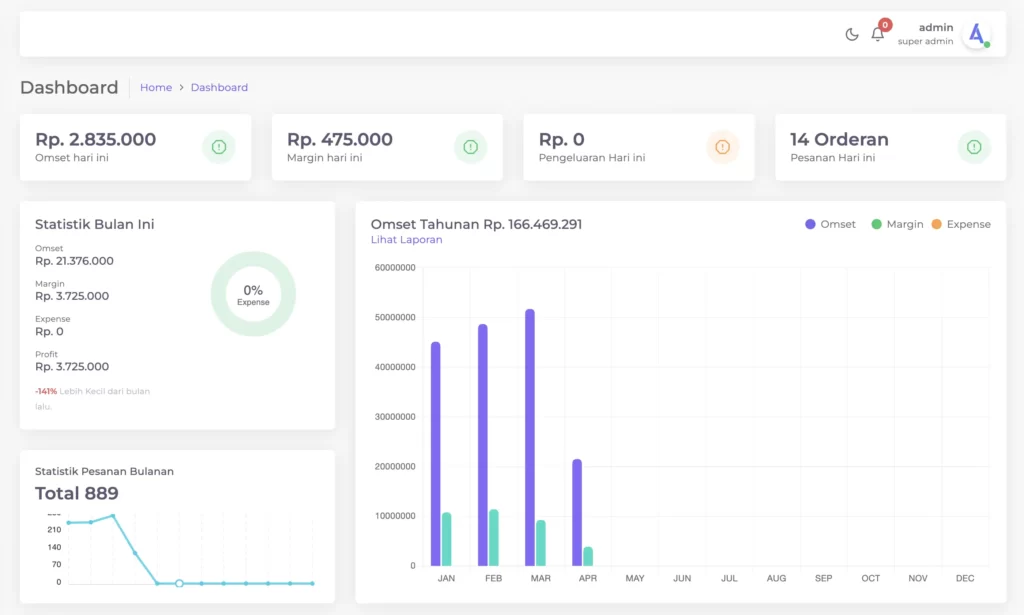Click the Pesanan Hari ini info icon
1024x615 pixels.
[x=974, y=147]
